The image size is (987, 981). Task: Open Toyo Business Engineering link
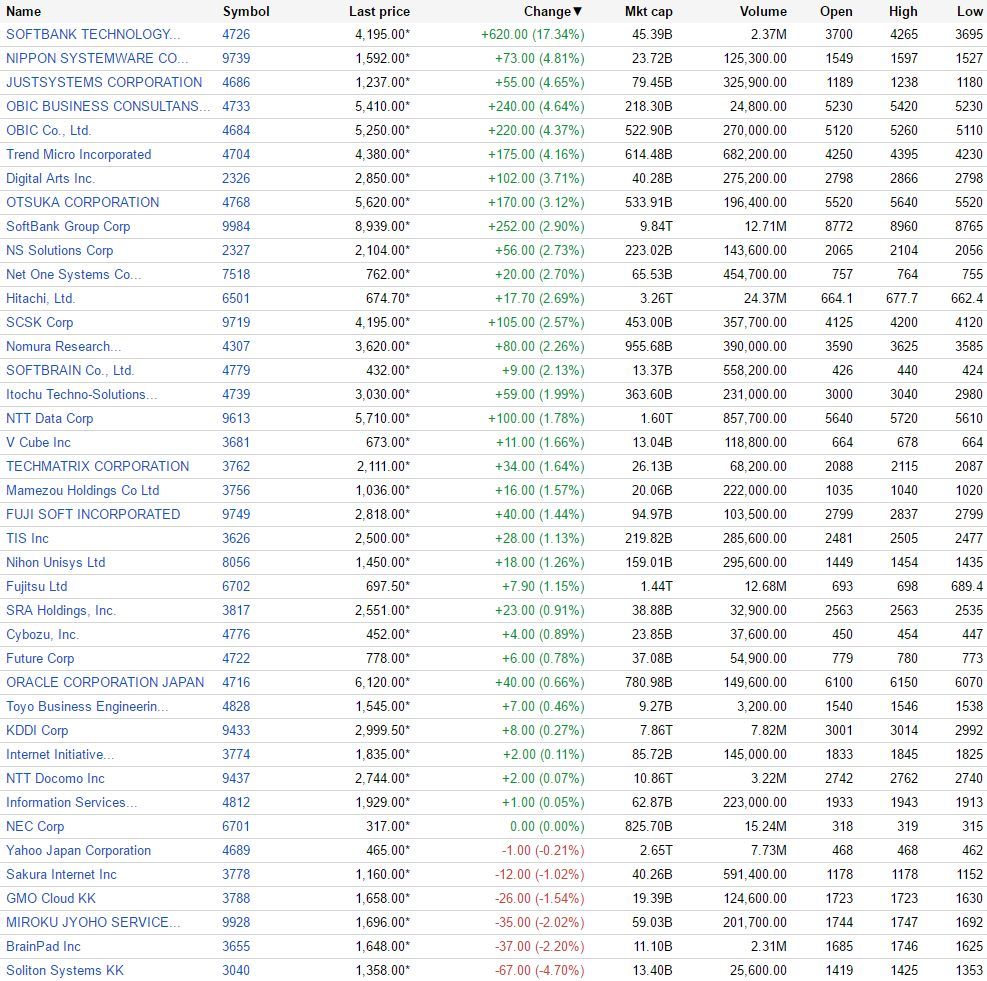click(87, 706)
